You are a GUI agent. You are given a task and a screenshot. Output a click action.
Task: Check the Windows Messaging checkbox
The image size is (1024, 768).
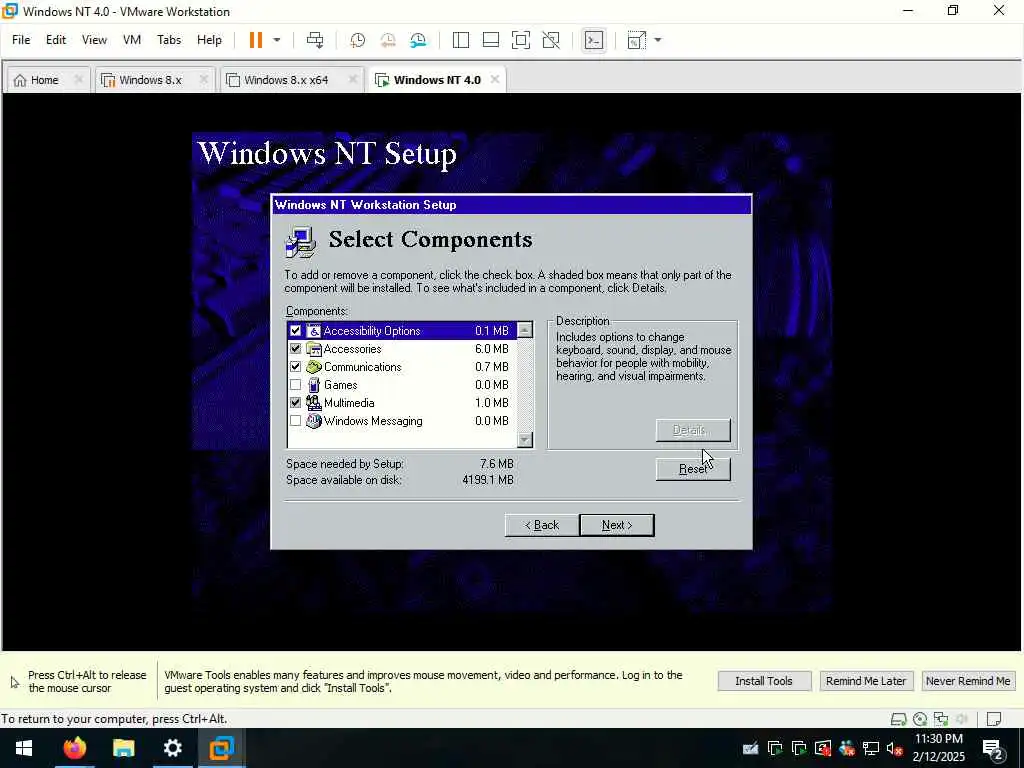(295, 421)
